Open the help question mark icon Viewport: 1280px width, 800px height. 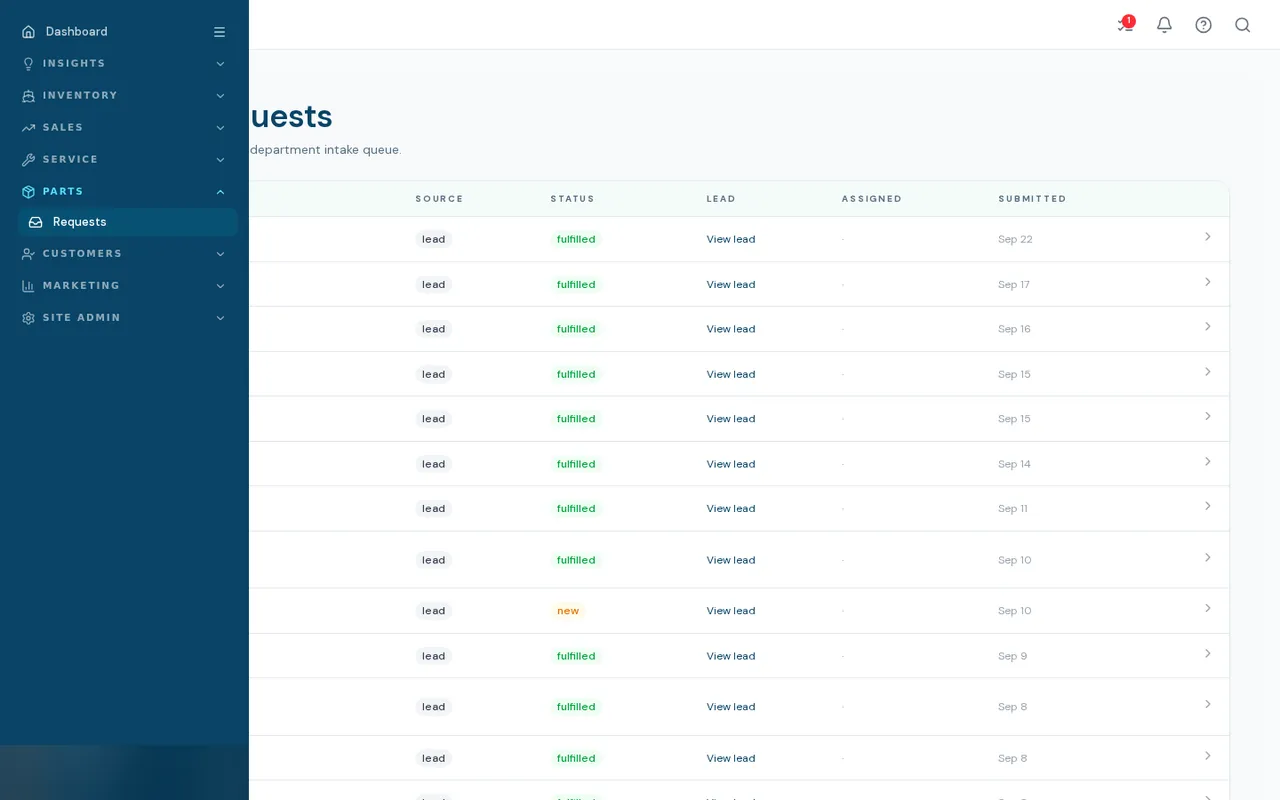point(1203,25)
